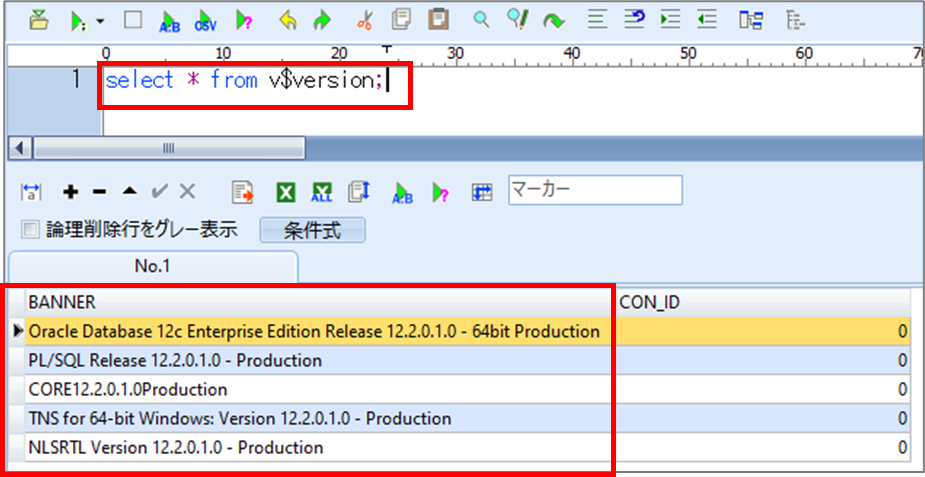Click line number 1 in editor gutter

click(x=75, y=80)
